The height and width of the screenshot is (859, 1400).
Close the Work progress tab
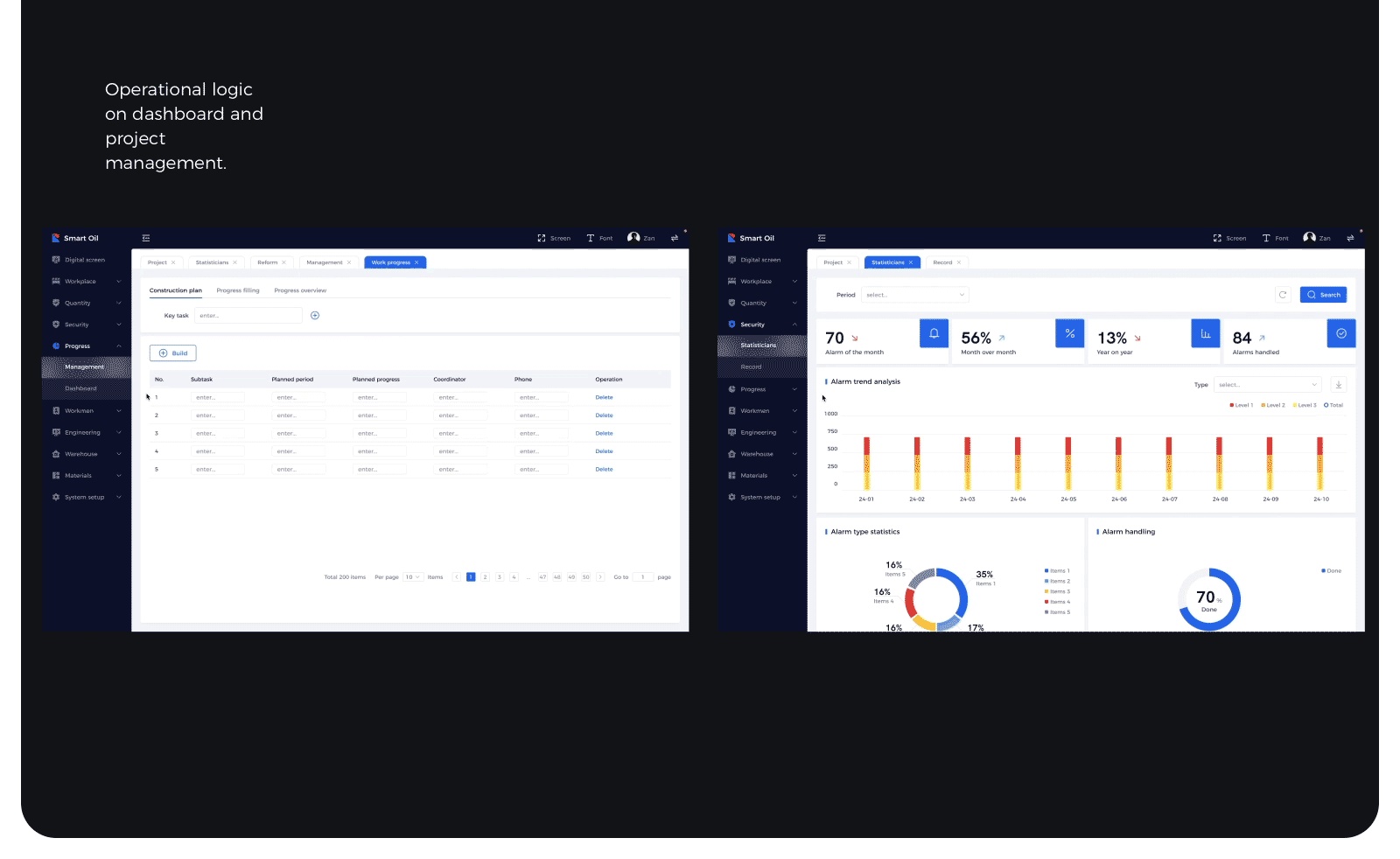click(416, 262)
